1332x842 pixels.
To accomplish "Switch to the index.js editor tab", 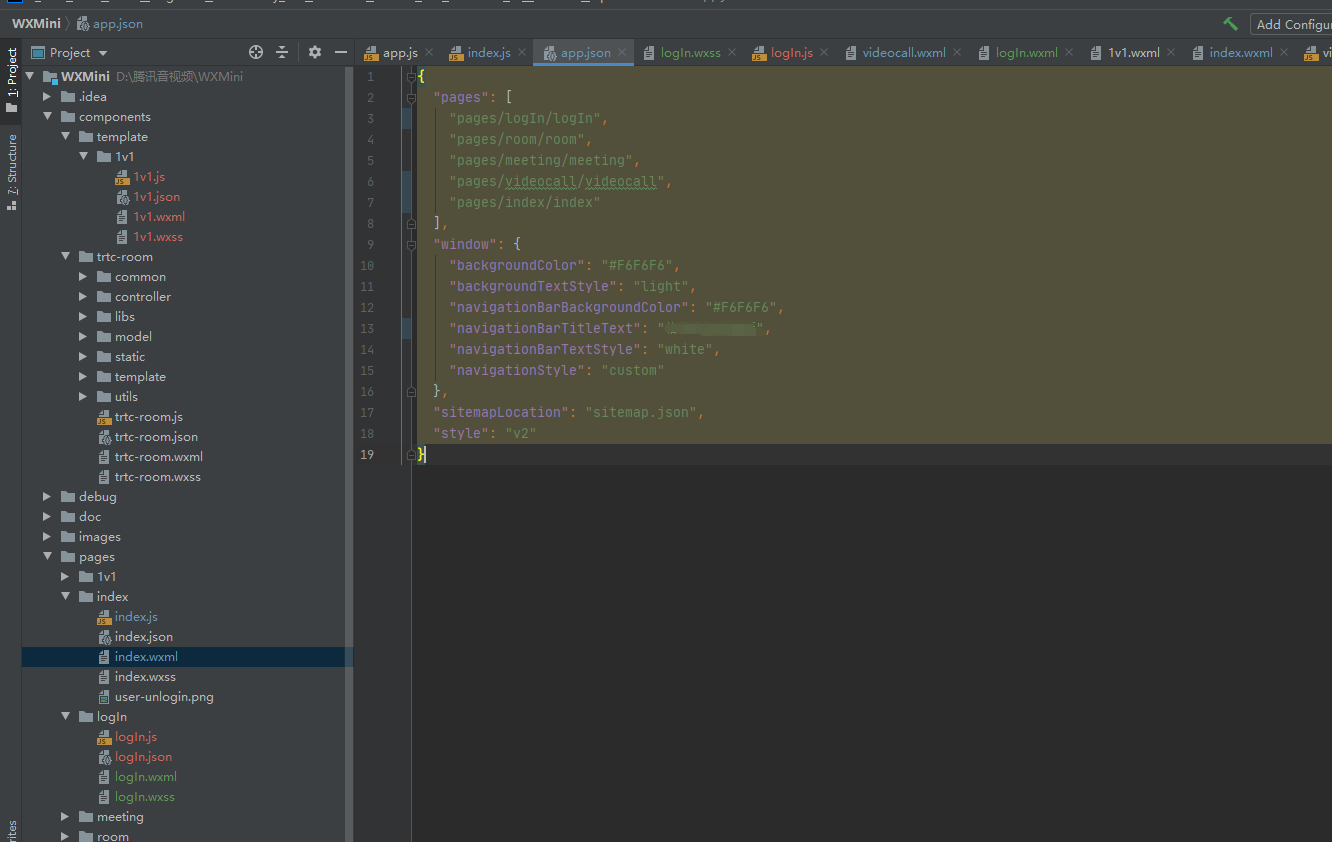I will point(489,53).
